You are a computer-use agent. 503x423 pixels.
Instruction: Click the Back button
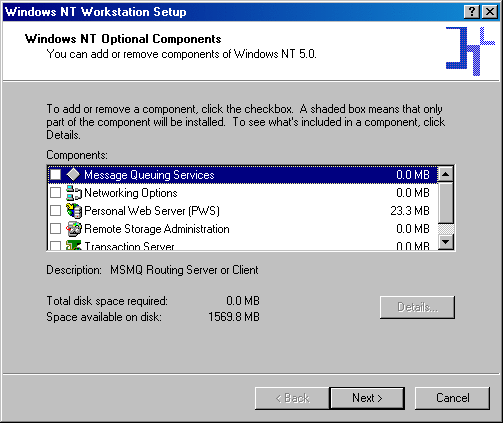292,398
